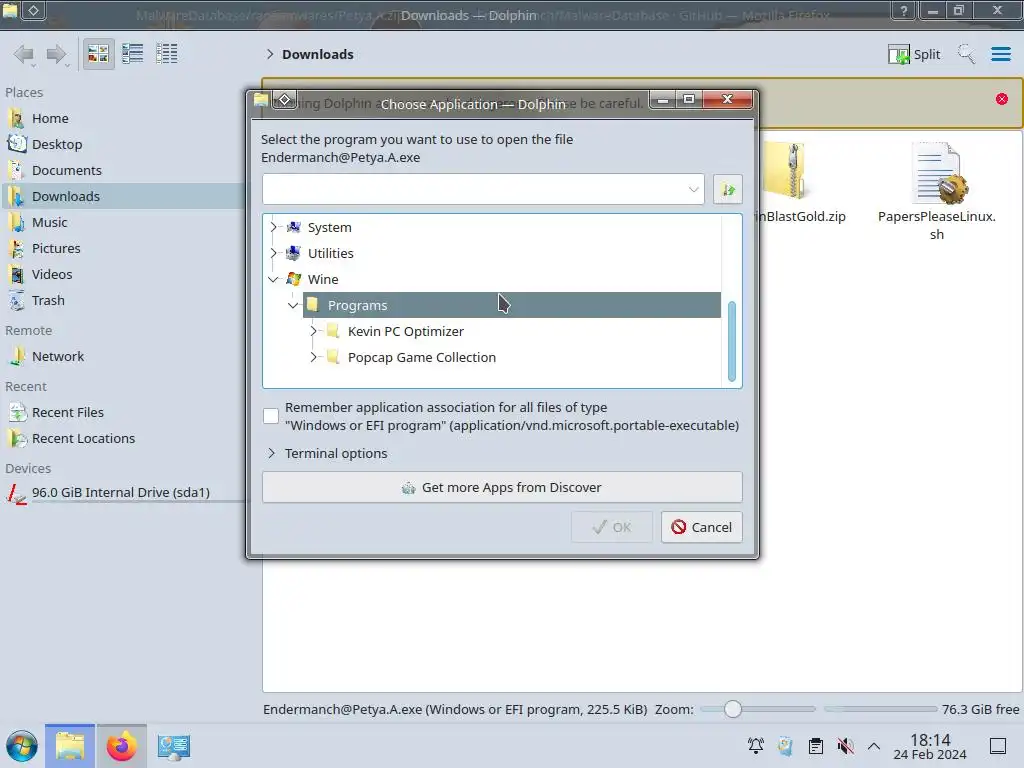Expand the System category

[273, 227]
